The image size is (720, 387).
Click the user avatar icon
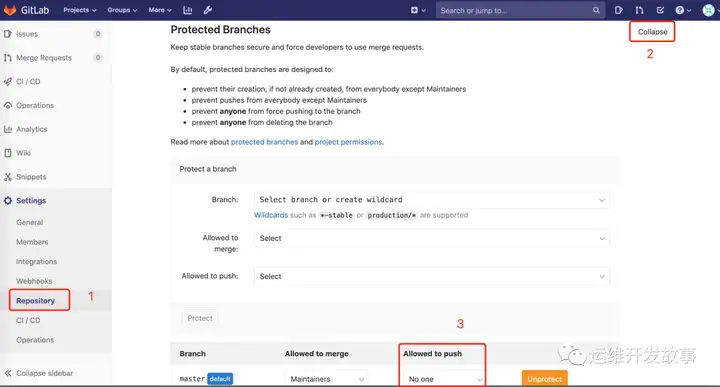click(x=709, y=10)
